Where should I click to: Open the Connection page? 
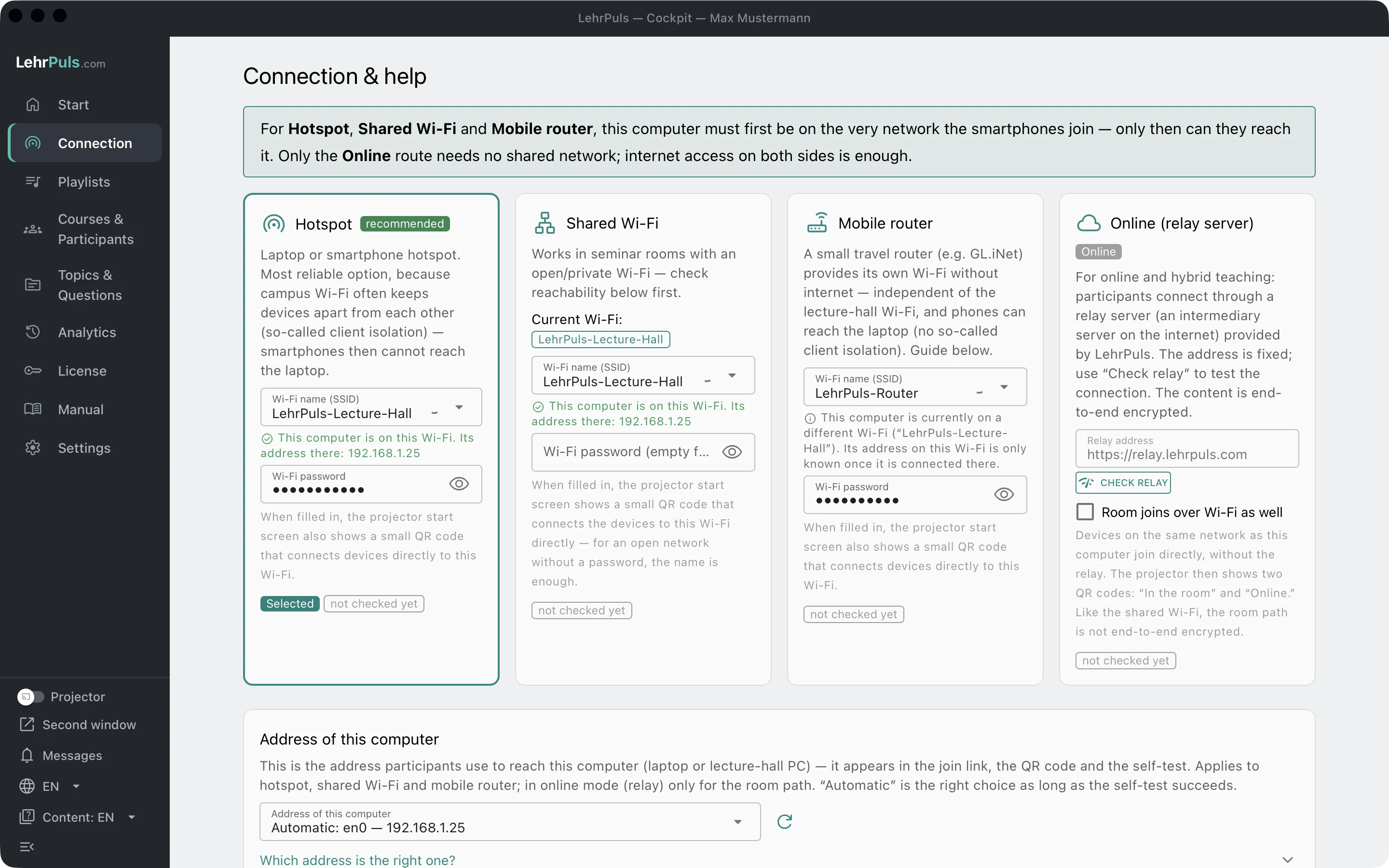tap(85, 143)
